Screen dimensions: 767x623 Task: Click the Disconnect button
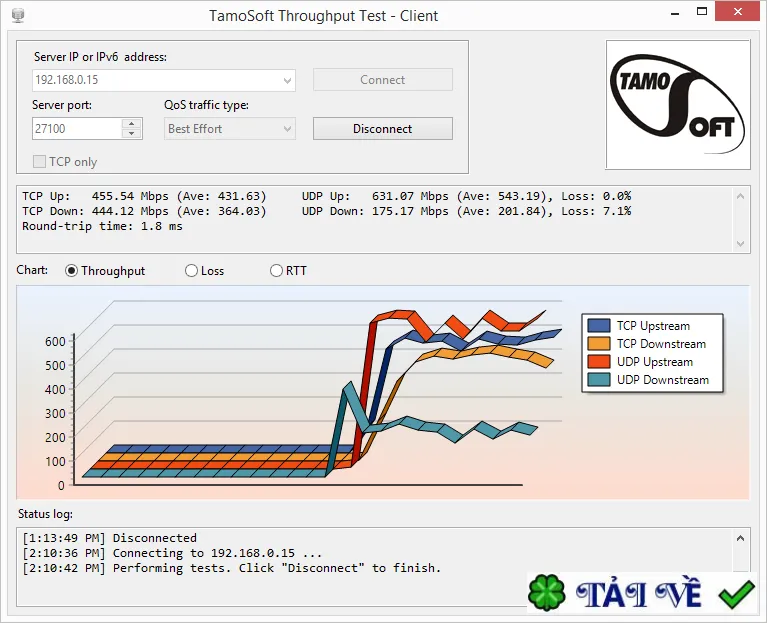click(x=383, y=129)
